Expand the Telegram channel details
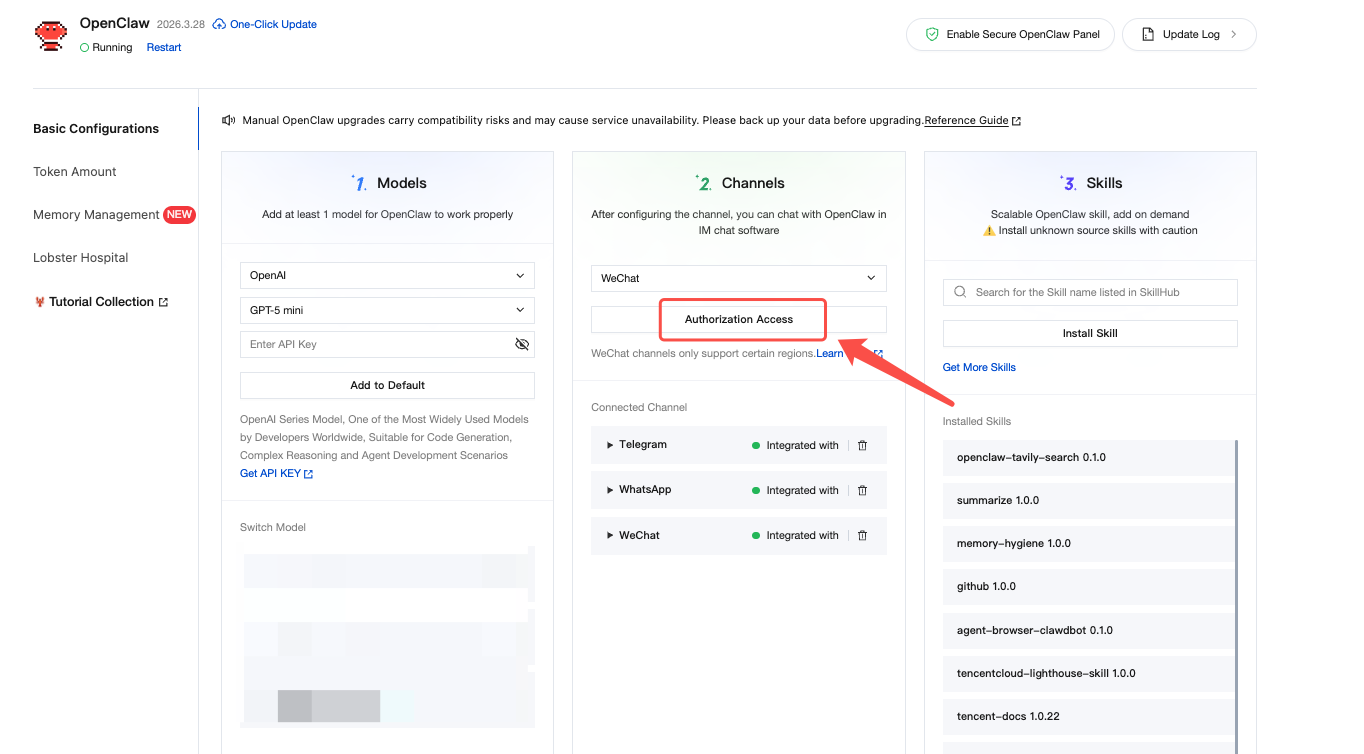This screenshot has width=1364, height=754. click(610, 445)
